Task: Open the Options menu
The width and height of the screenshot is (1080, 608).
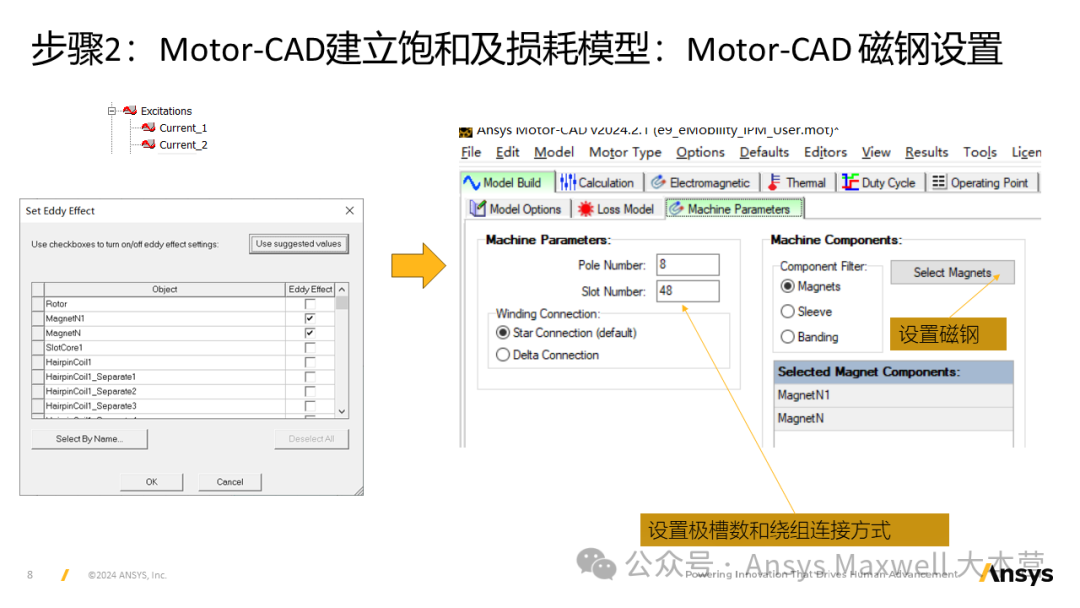Action: point(700,152)
